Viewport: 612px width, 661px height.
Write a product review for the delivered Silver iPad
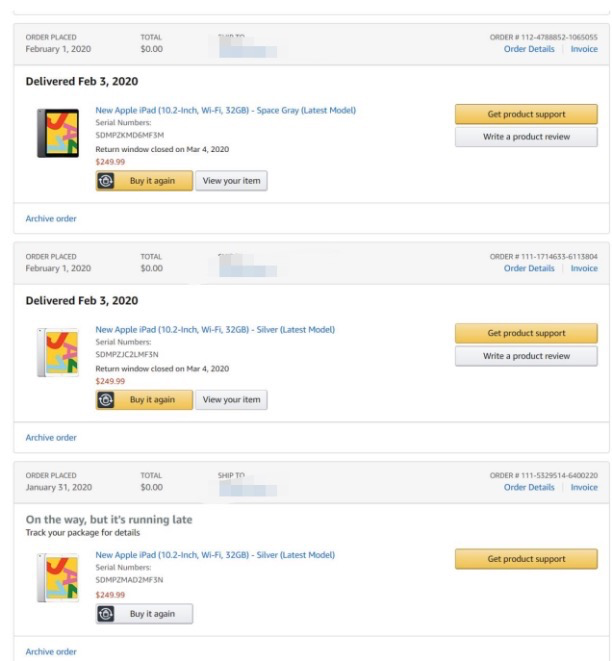click(526, 356)
